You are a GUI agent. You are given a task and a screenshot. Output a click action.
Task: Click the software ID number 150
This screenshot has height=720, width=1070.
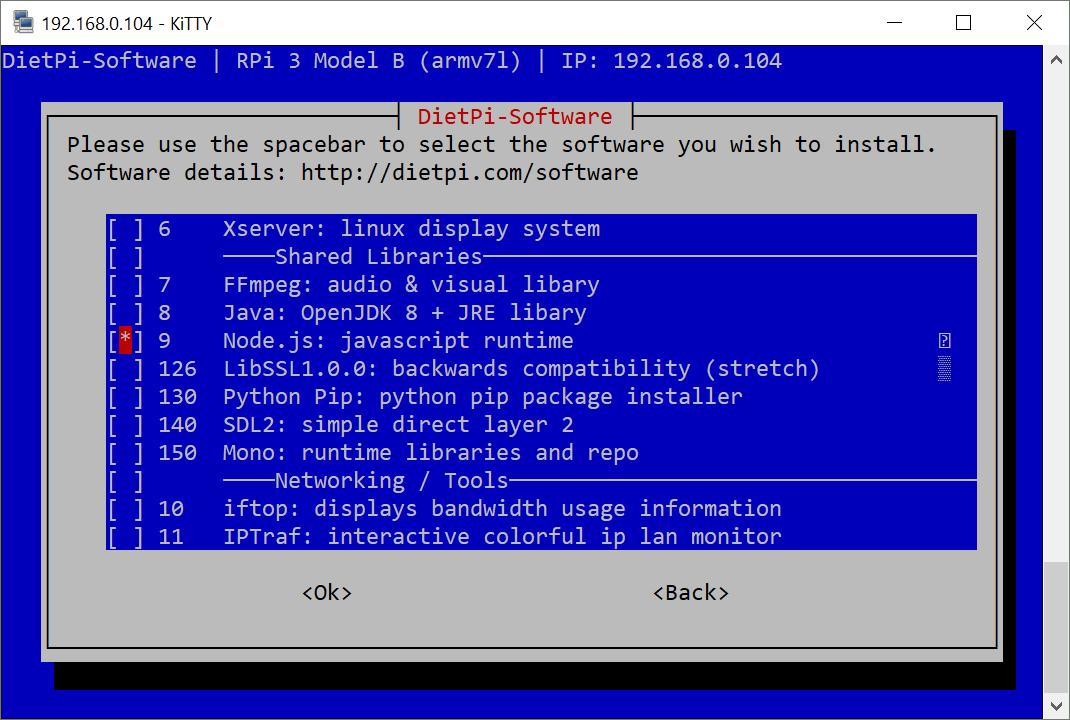pos(177,452)
